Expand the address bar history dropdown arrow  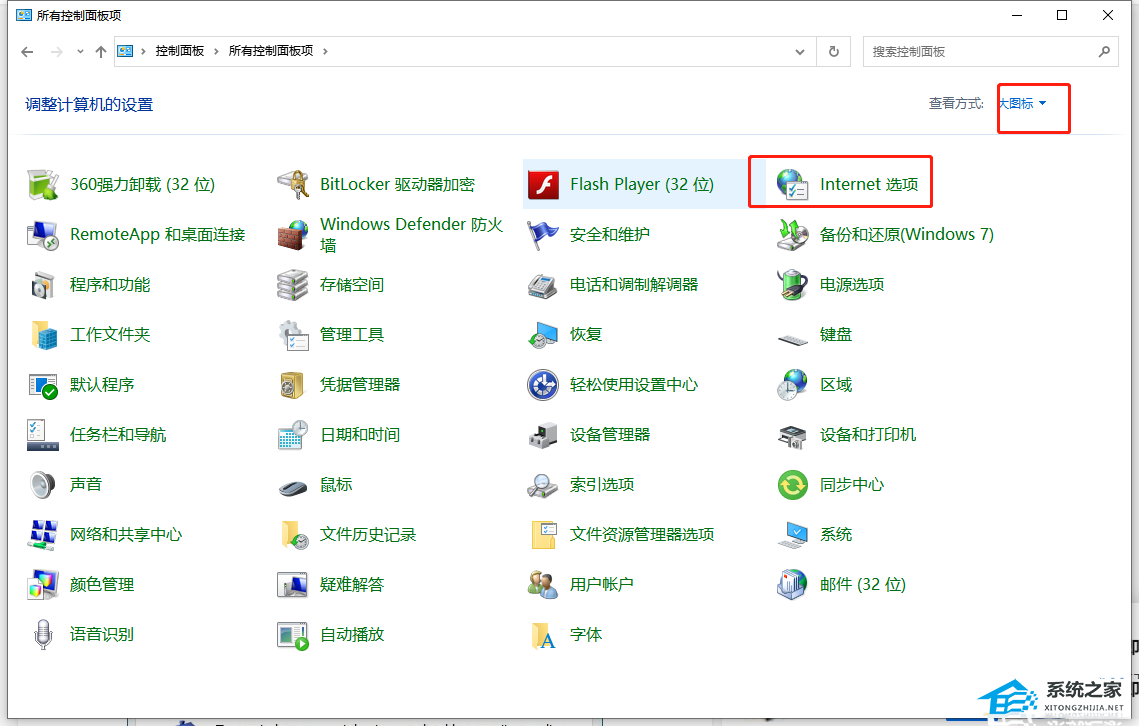pos(801,51)
